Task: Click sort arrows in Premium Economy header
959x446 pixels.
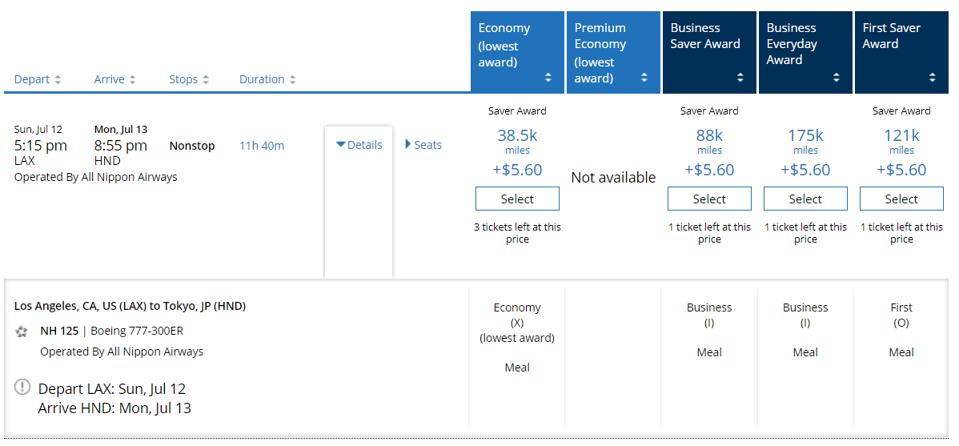Action: (x=643, y=78)
